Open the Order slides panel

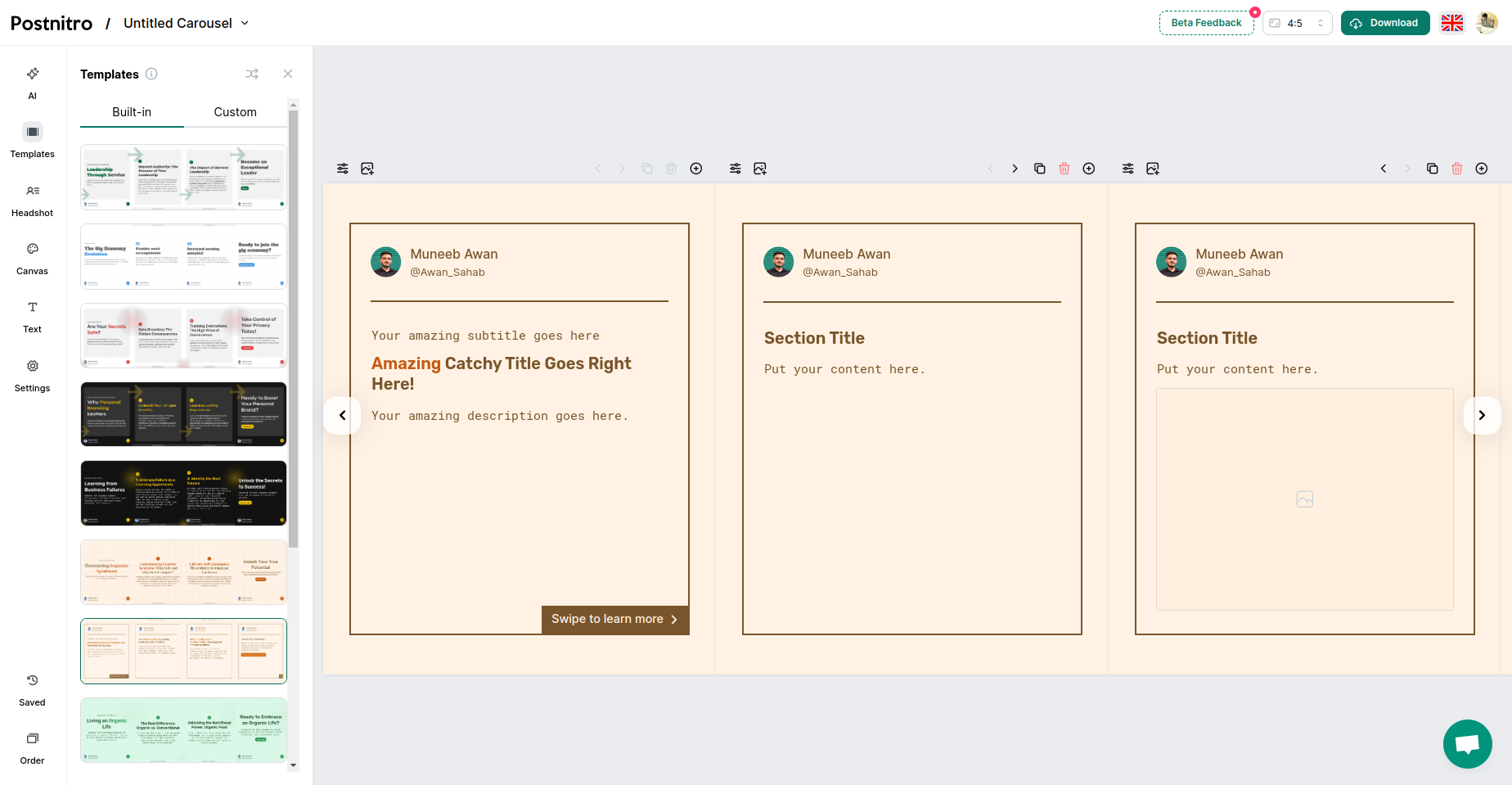click(x=33, y=748)
